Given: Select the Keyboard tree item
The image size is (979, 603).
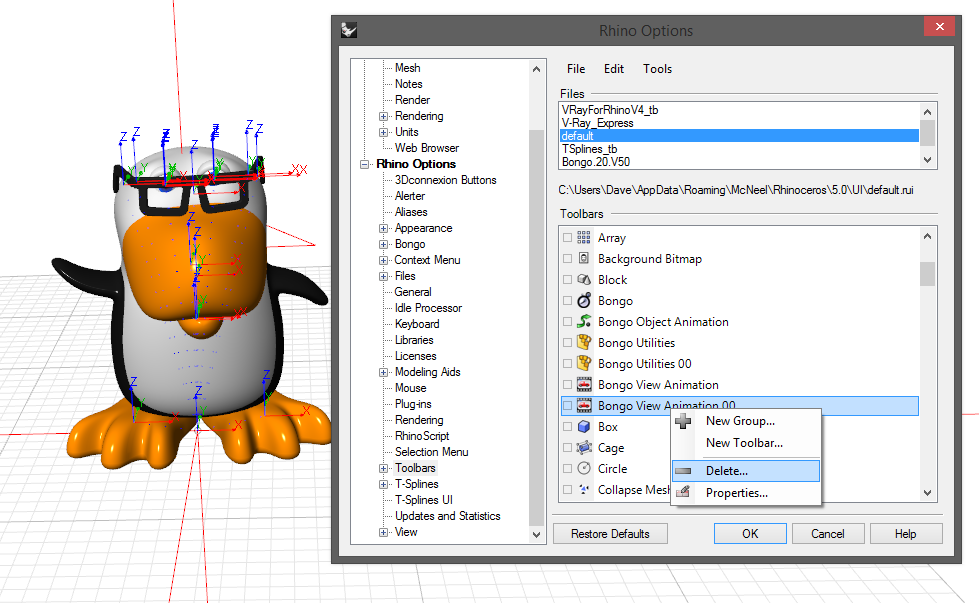Looking at the screenshot, I should (417, 324).
